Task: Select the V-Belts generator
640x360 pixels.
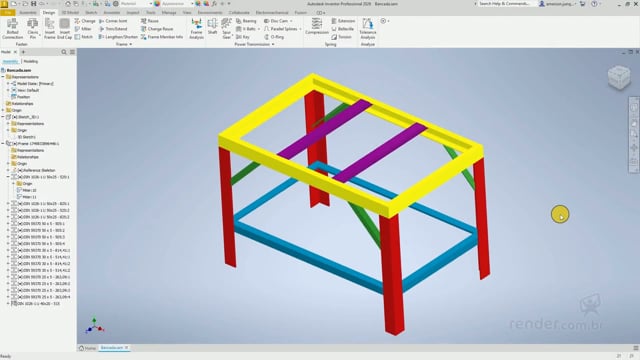Action: point(248,29)
